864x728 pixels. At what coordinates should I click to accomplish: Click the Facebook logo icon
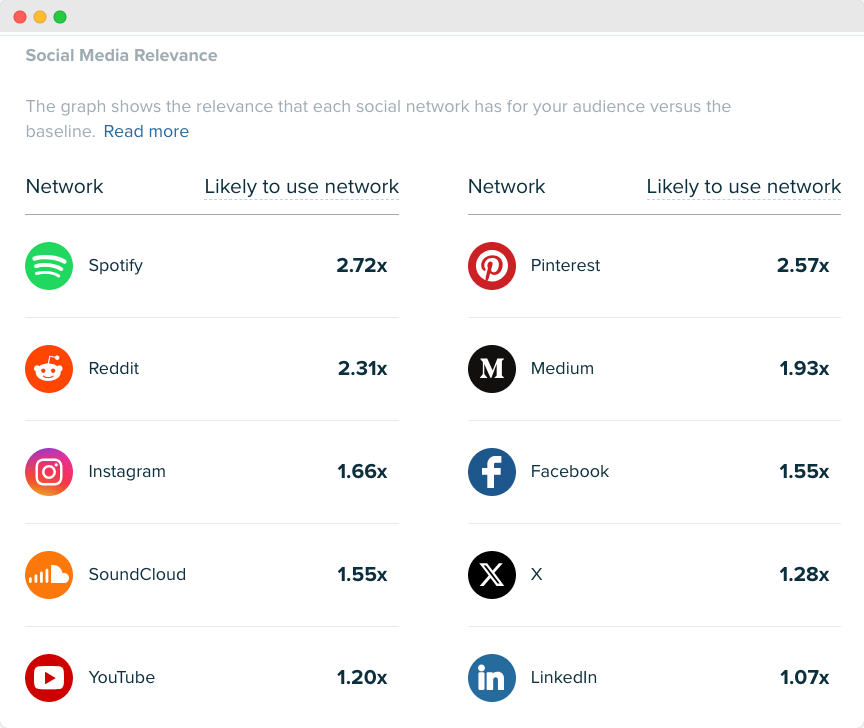click(492, 472)
